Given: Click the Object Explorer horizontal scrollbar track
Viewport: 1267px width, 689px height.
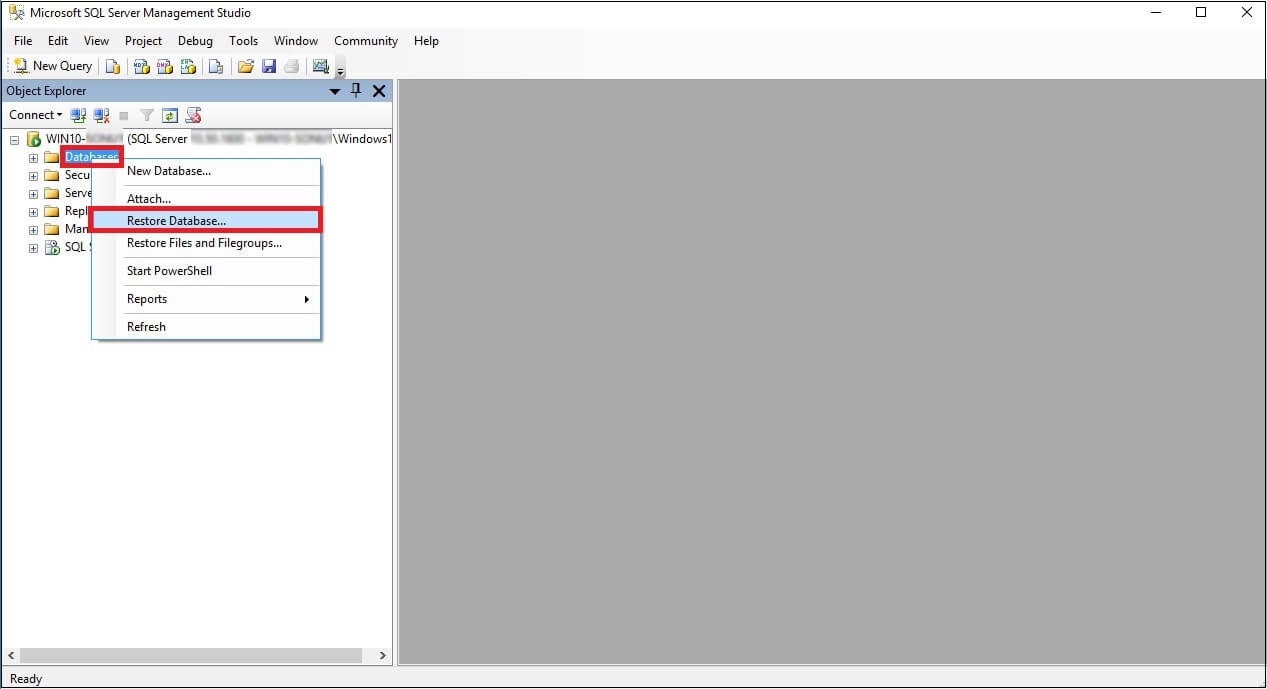Looking at the screenshot, I should 197,656.
